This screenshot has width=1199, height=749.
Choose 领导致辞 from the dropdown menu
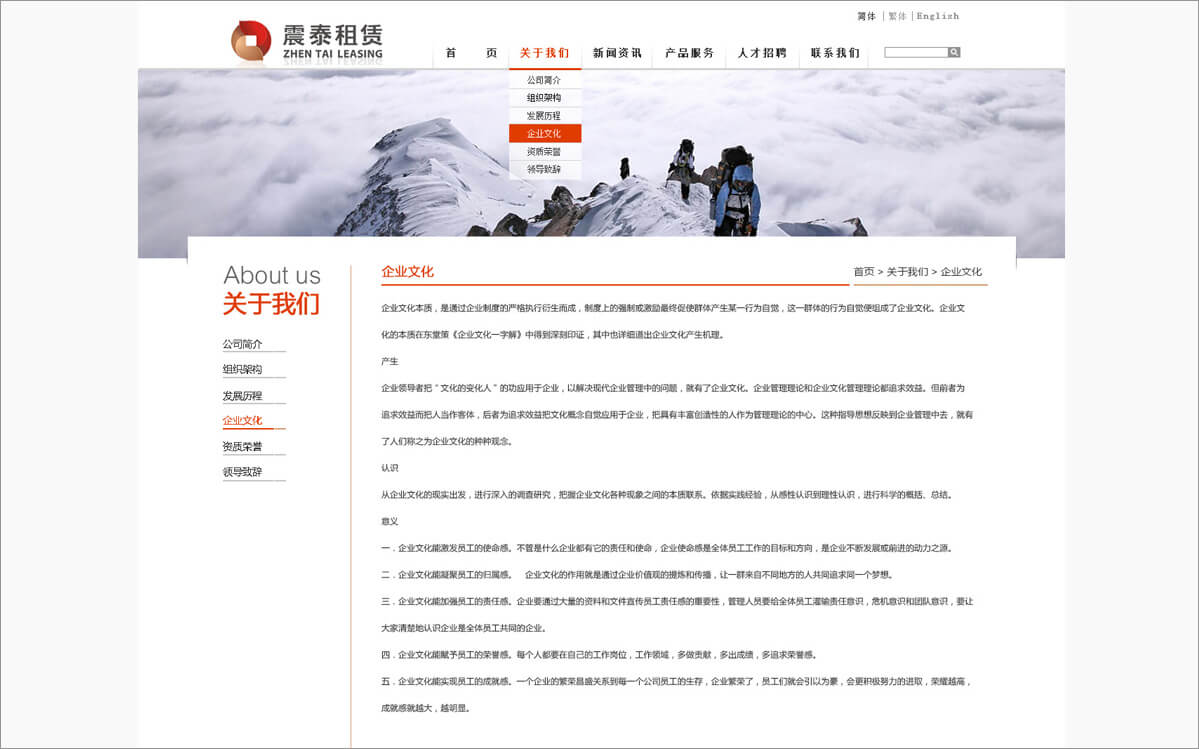point(544,169)
